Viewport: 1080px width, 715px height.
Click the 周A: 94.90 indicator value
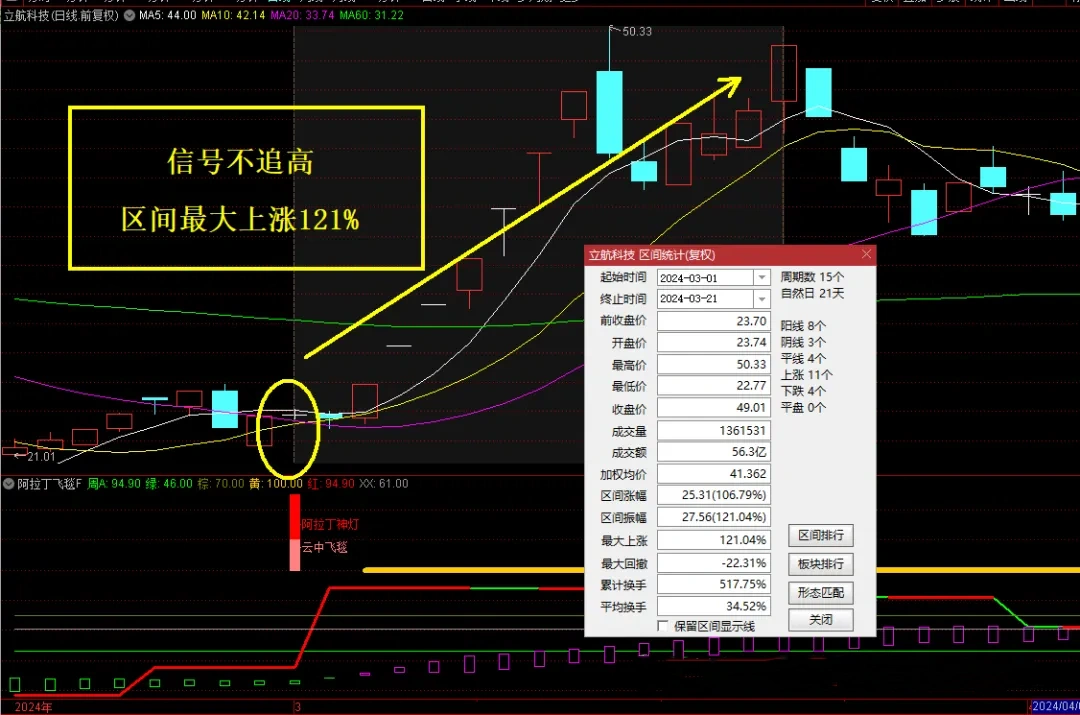coord(114,484)
